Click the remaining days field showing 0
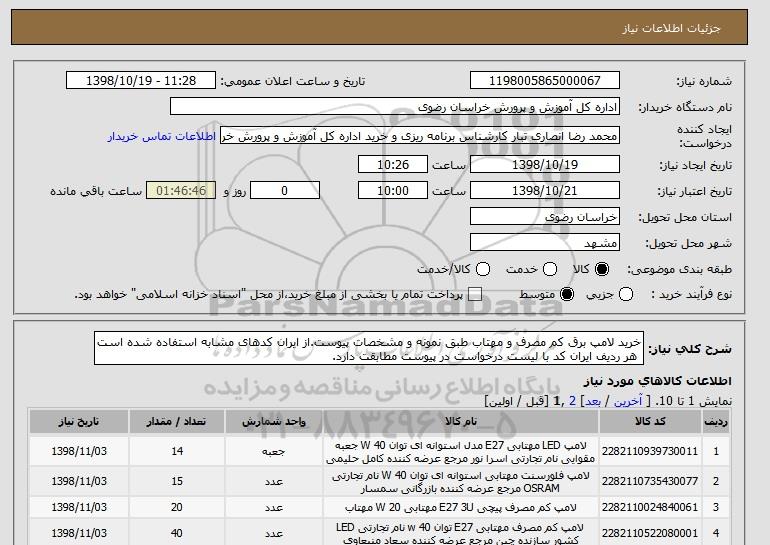Viewport: 770px width, 545px height. click(x=285, y=191)
